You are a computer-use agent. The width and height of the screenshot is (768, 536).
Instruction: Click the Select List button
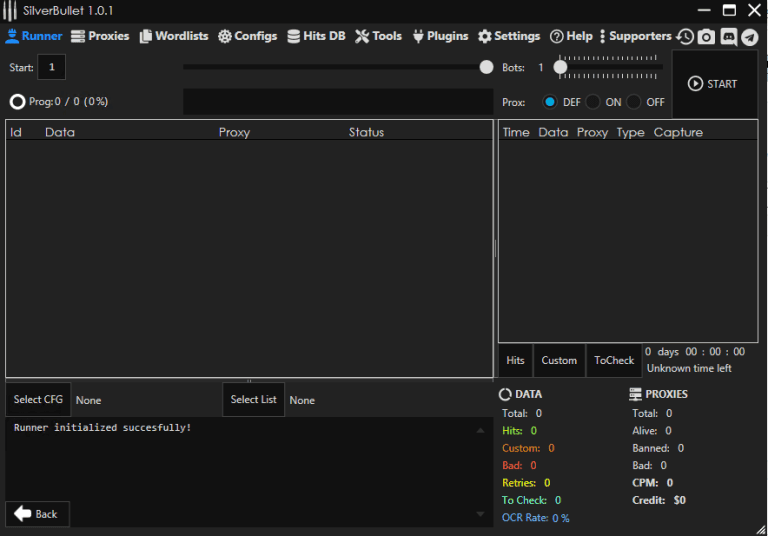(253, 400)
